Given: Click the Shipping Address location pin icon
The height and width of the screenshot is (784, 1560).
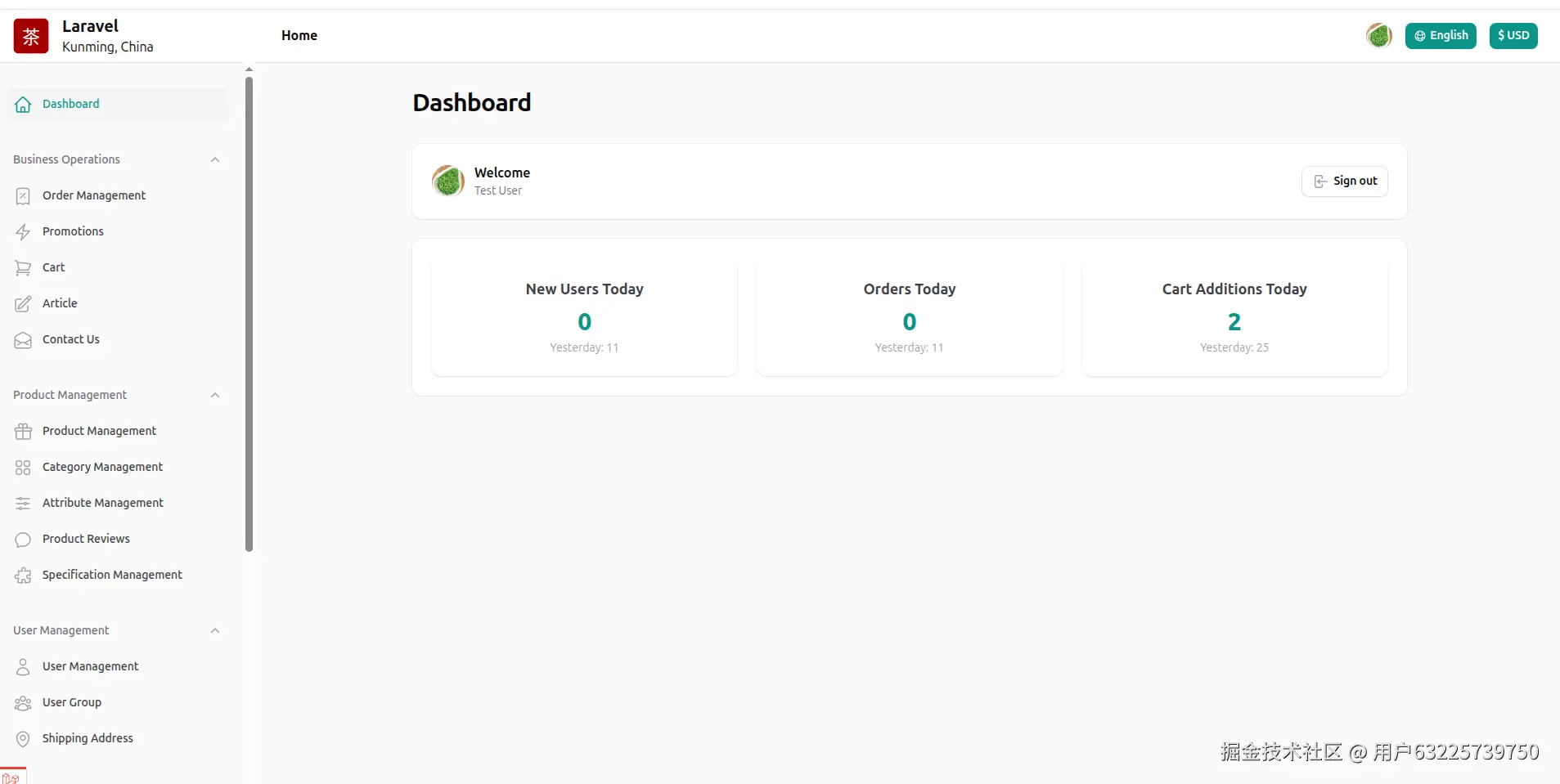Looking at the screenshot, I should click(x=23, y=739).
